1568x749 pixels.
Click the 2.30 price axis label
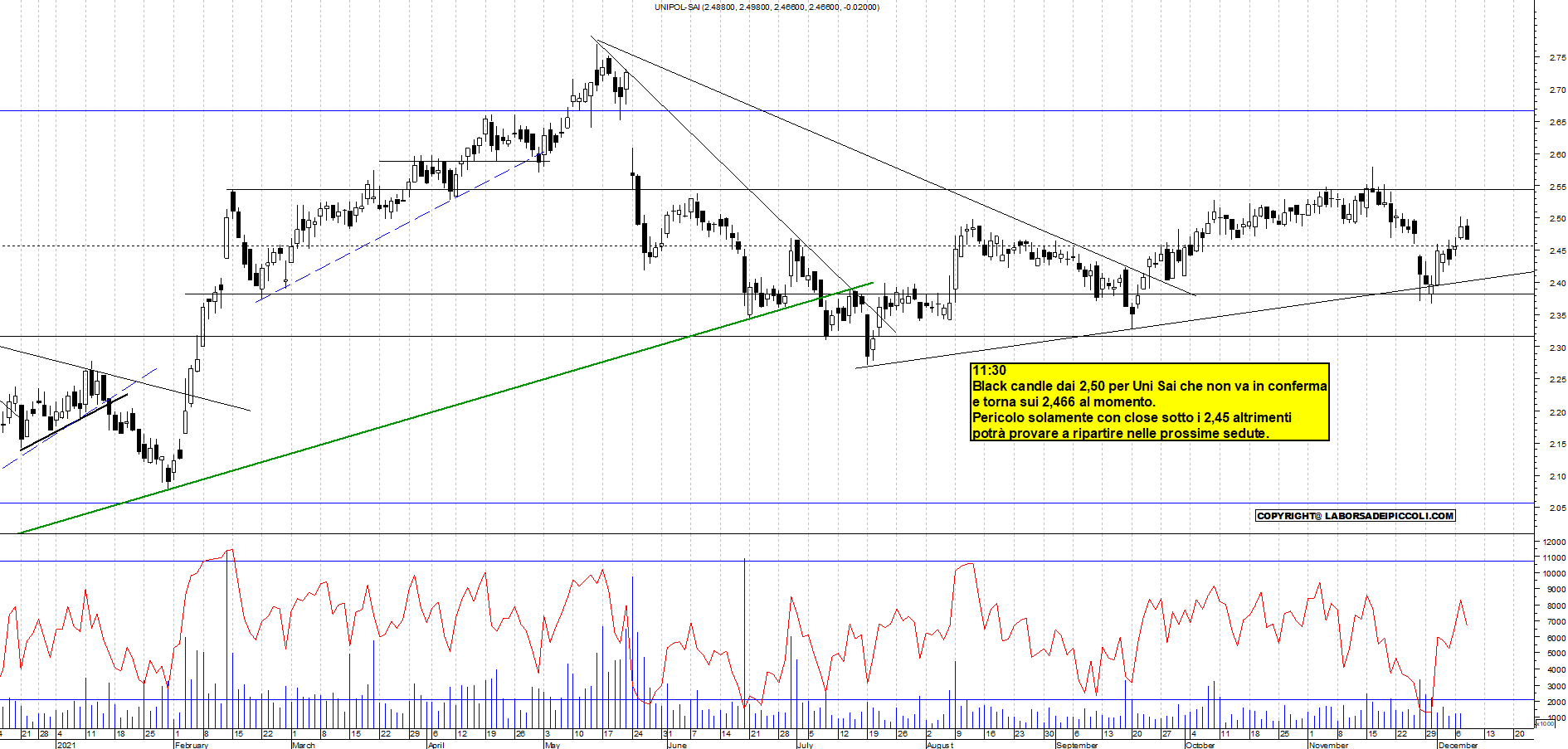coord(1557,348)
